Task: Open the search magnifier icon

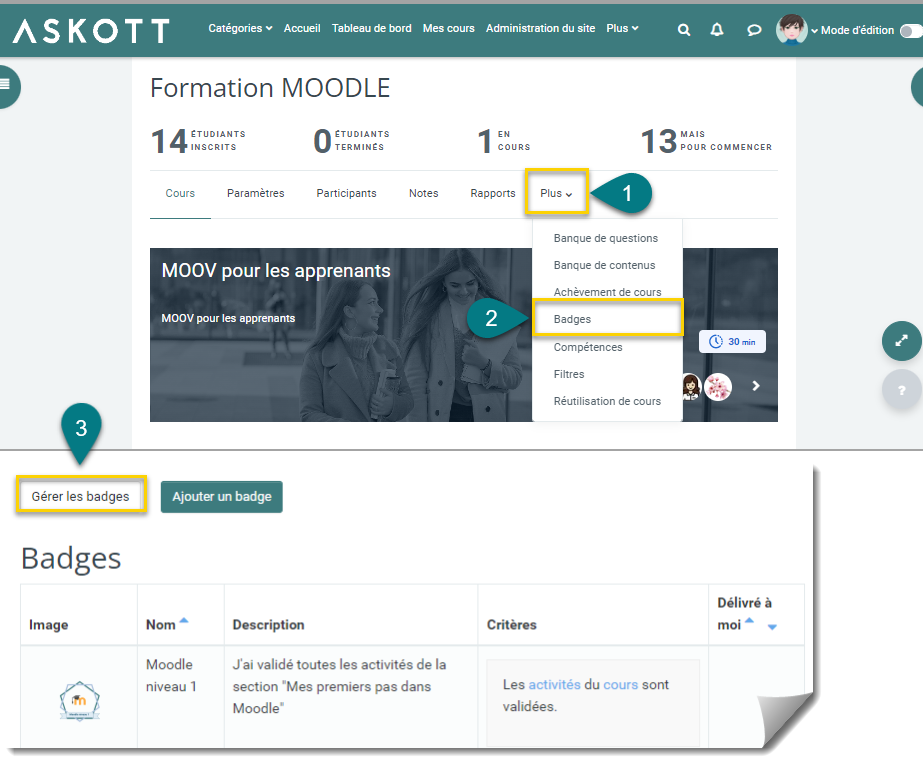Action: (683, 30)
